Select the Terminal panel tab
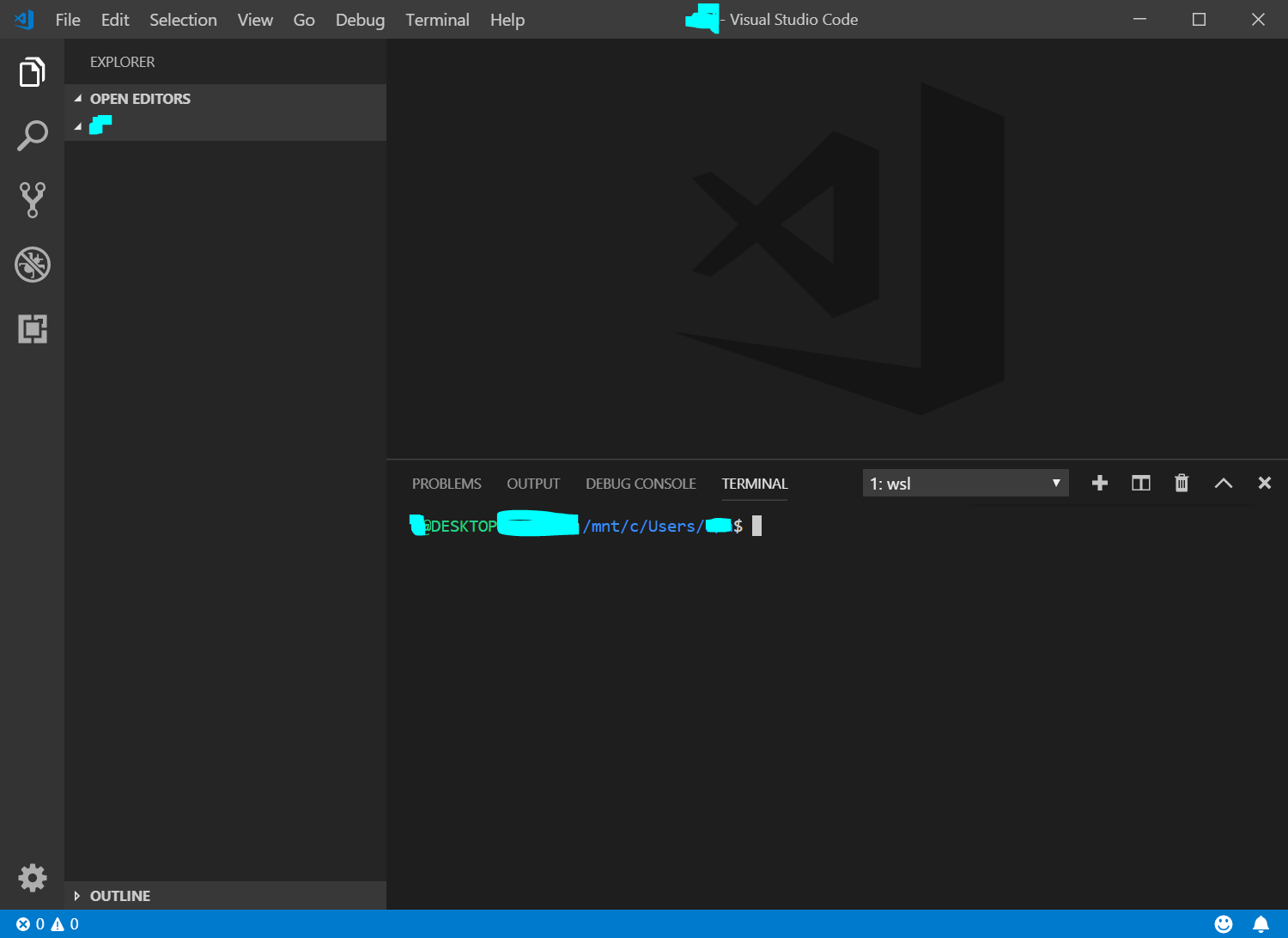Image resolution: width=1288 pixels, height=938 pixels. coord(755,484)
